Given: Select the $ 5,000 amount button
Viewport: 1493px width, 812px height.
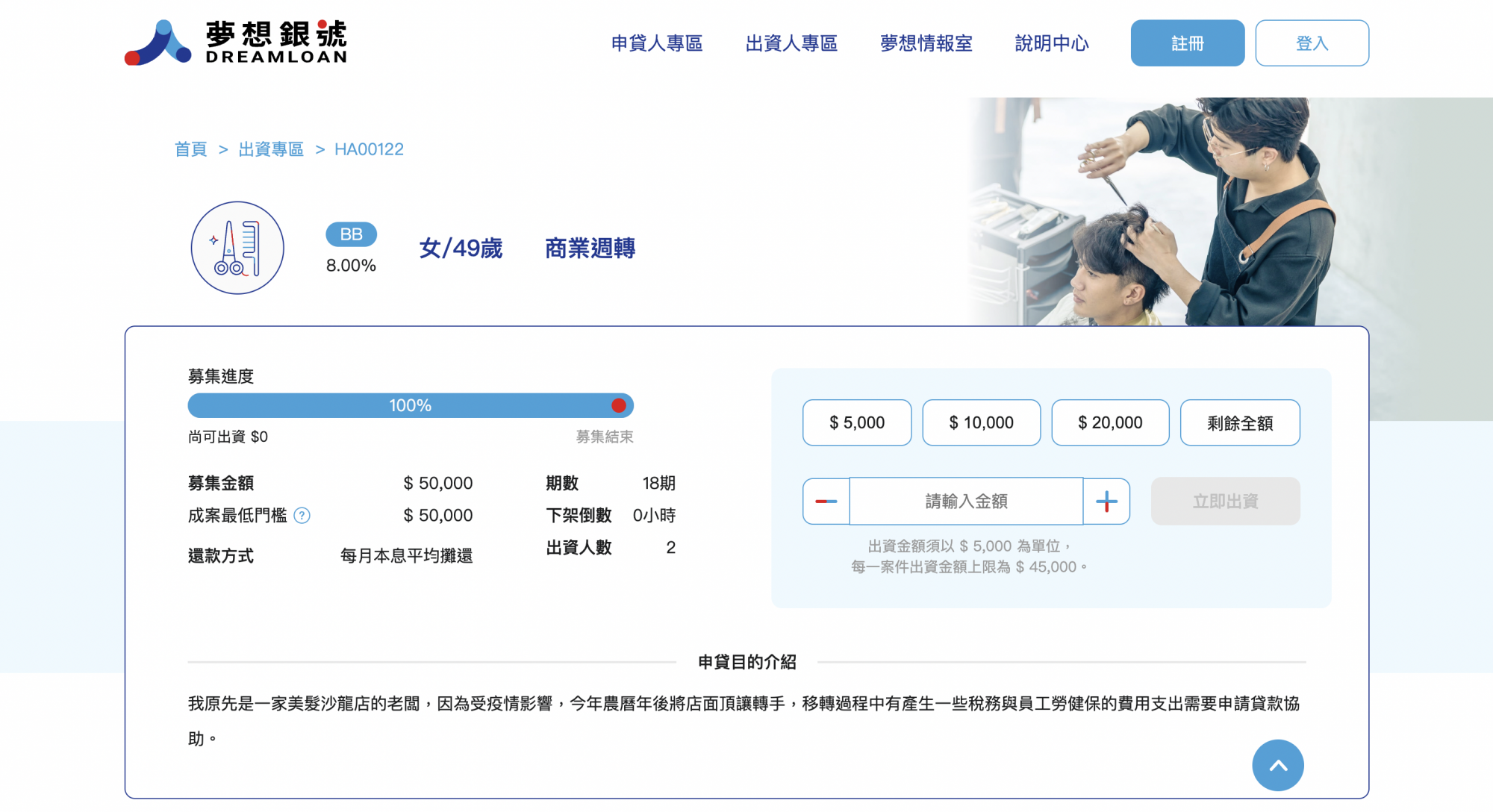Looking at the screenshot, I should pyautogui.click(x=857, y=422).
